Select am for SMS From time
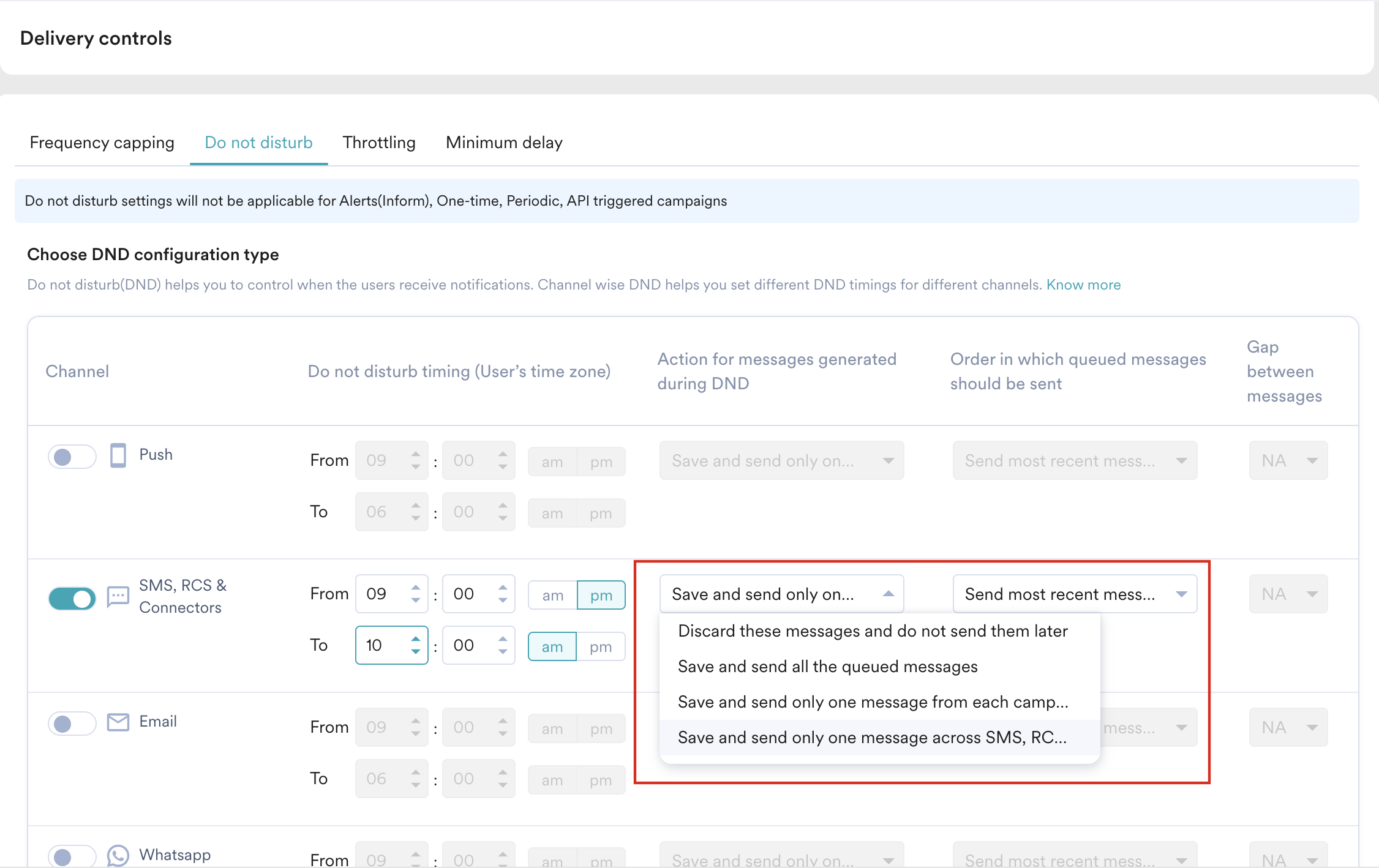This screenshot has width=1379, height=868. click(552, 595)
